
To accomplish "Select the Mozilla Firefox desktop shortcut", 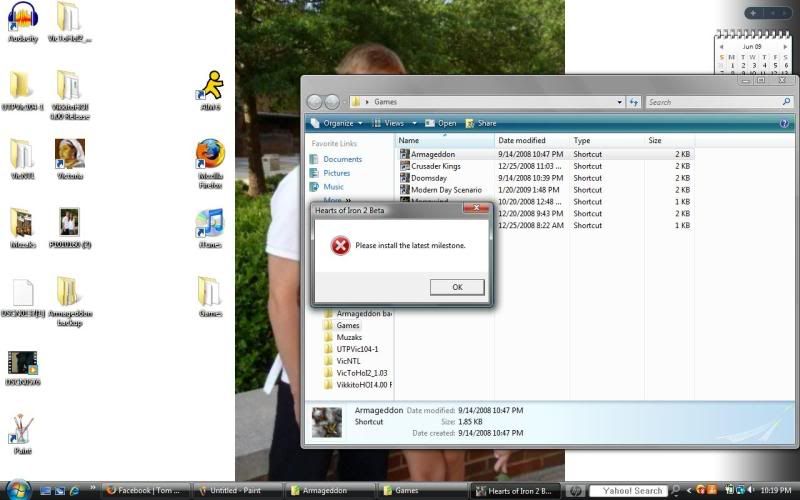I will (x=210, y=163).
